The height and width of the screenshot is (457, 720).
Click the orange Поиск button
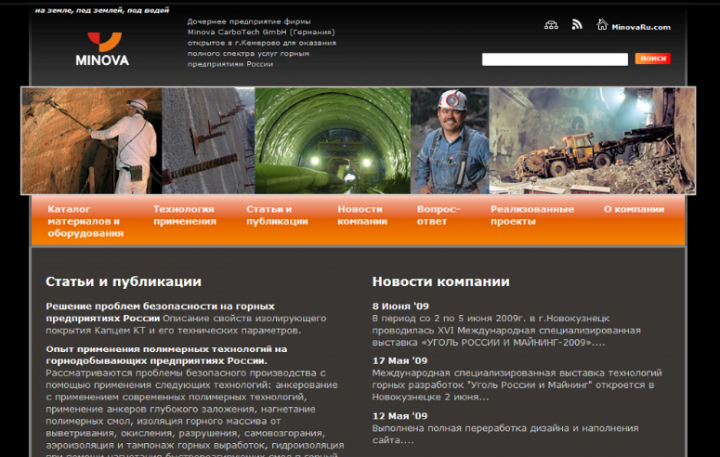tap(652, 58)
